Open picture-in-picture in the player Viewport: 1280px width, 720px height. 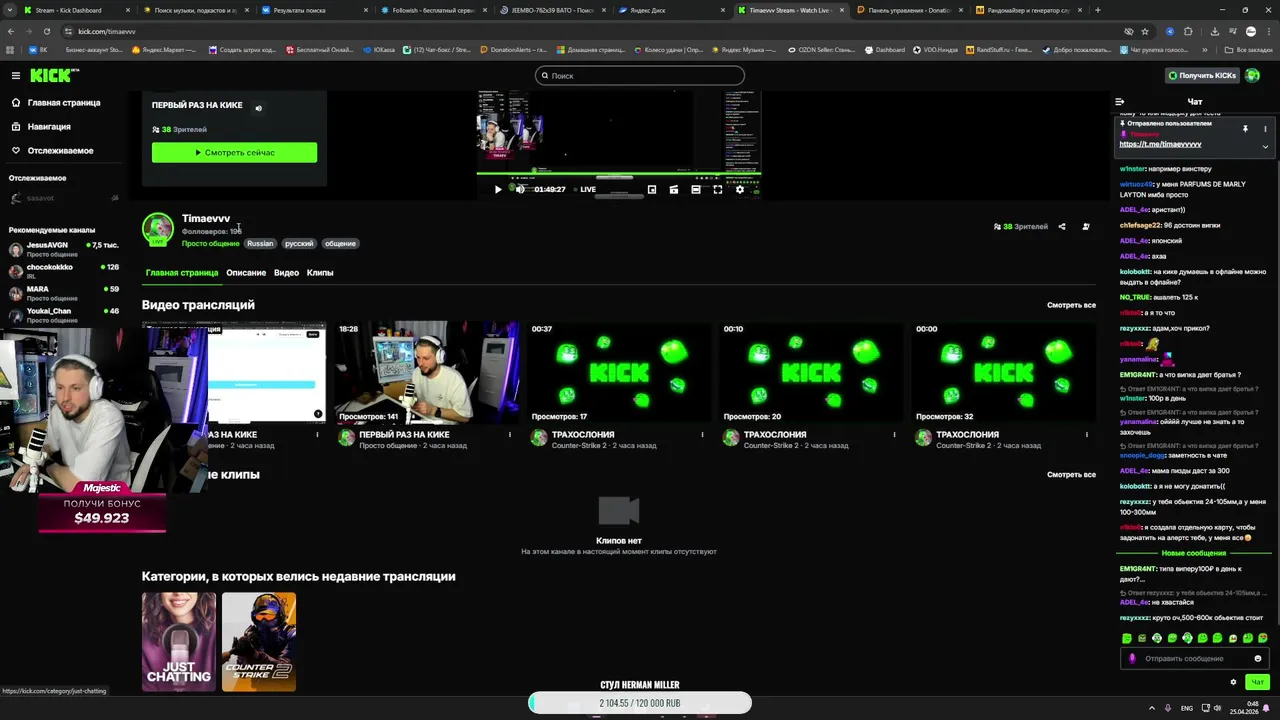tap(652, 189)
